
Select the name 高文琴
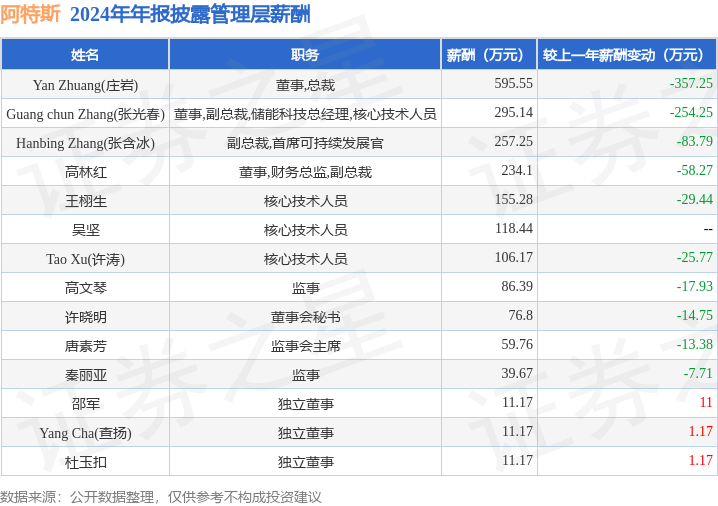point(86,288)
